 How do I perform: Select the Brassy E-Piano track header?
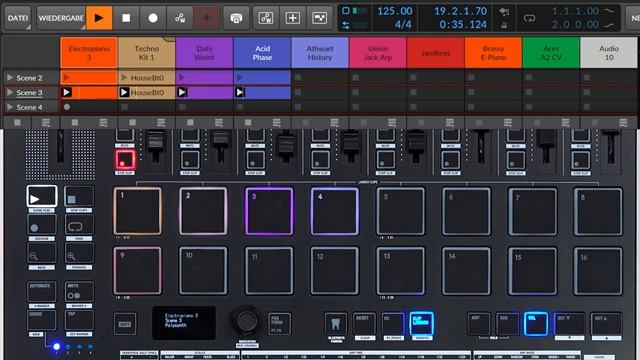[493, 53]
